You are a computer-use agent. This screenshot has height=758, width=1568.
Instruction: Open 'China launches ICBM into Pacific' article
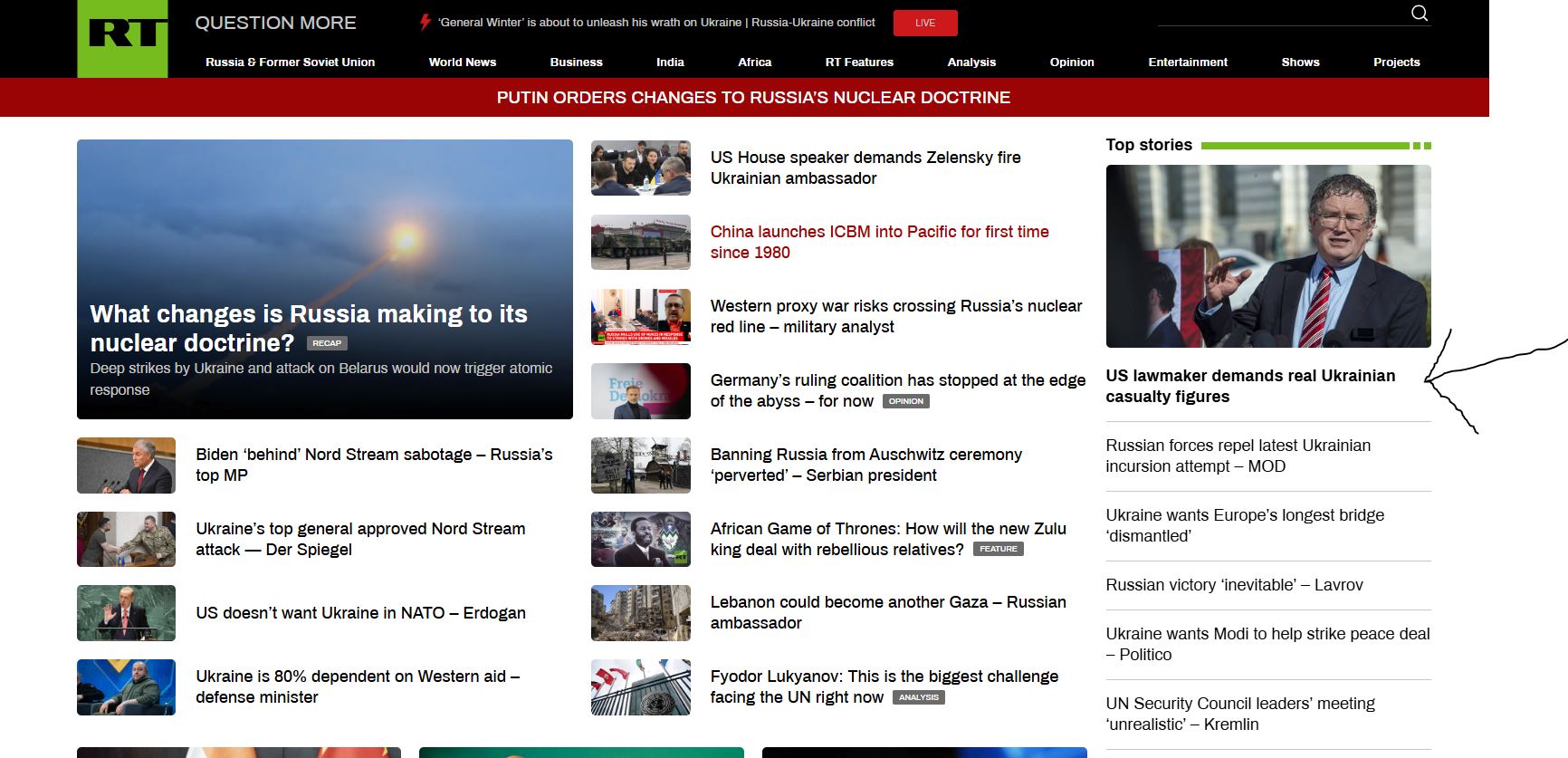pyautogui.click(x=879, y=242)
